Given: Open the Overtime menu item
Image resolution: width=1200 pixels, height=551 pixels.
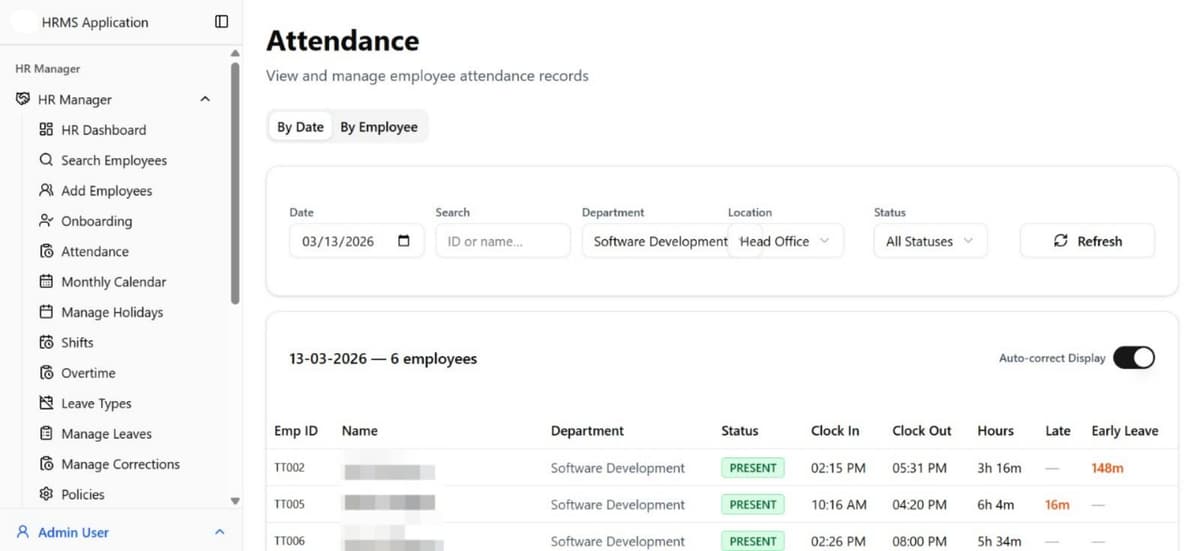Looking at the screenshot, I should click(88, 373).
